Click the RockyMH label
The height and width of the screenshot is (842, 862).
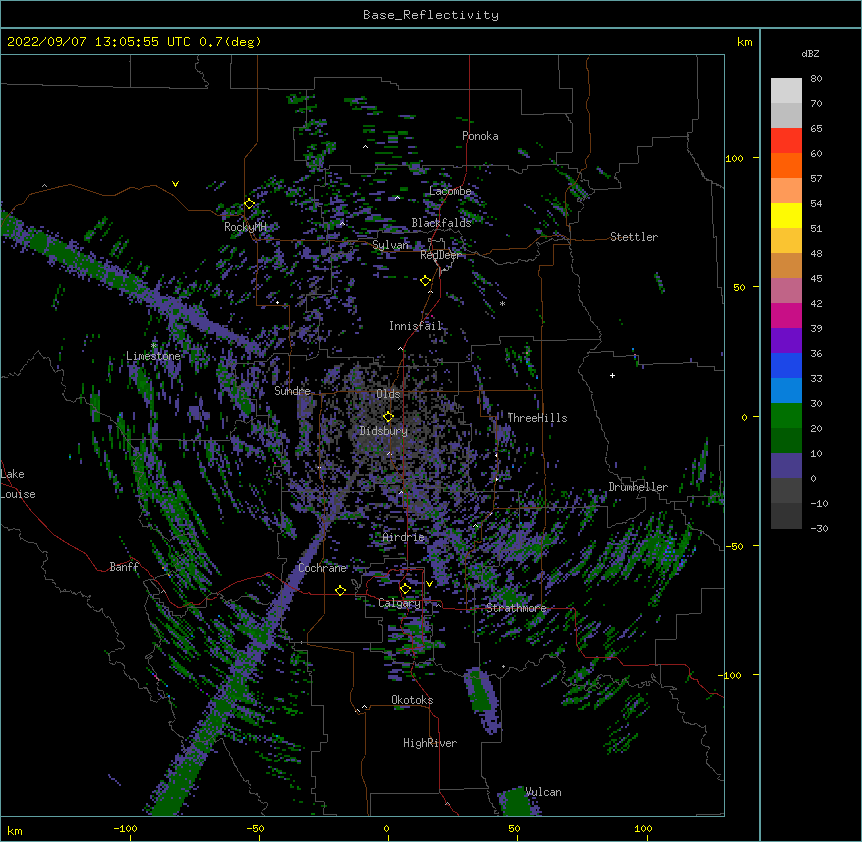pos(245,227)
